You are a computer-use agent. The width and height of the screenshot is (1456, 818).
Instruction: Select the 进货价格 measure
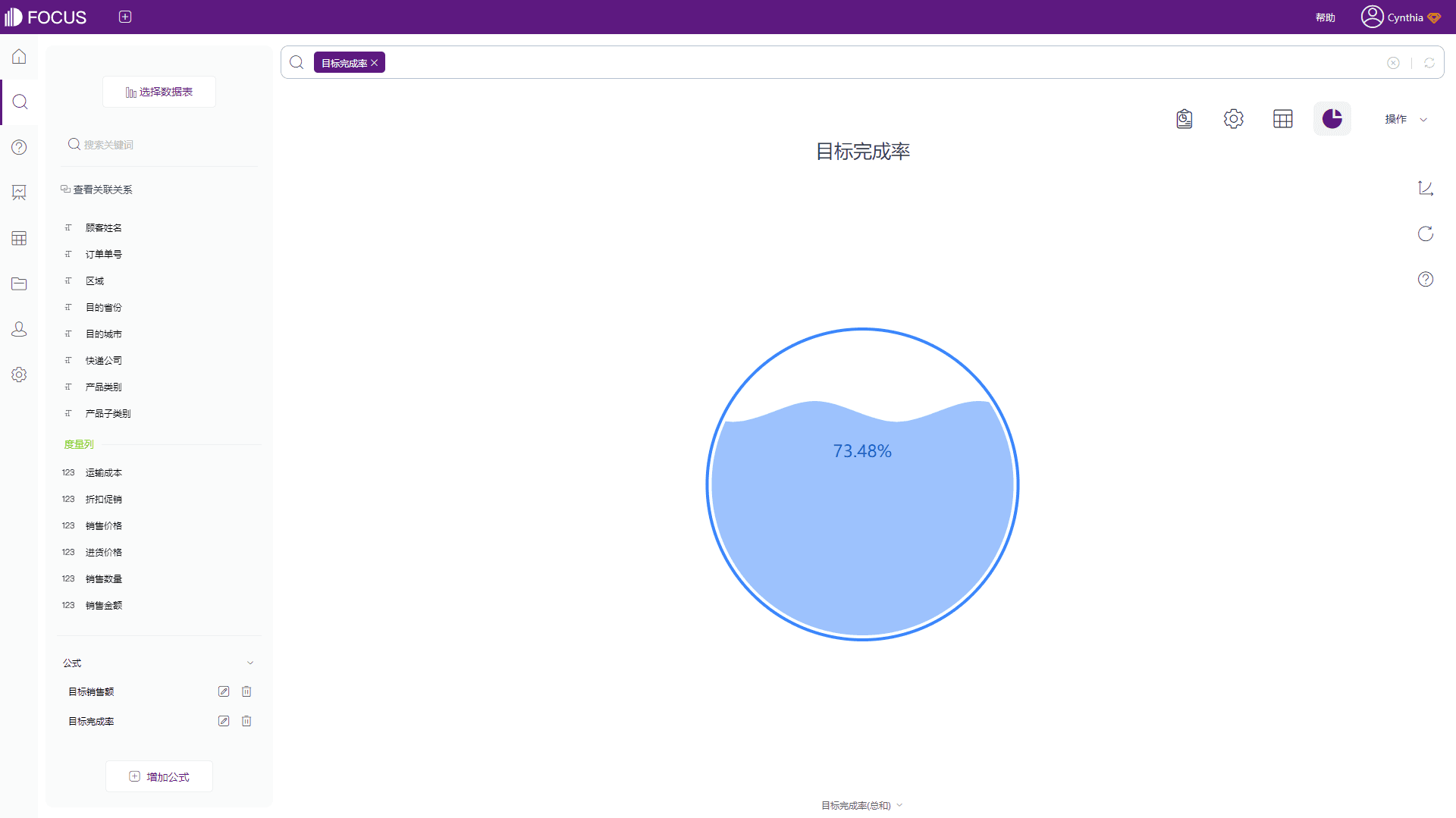coord(104,552)
